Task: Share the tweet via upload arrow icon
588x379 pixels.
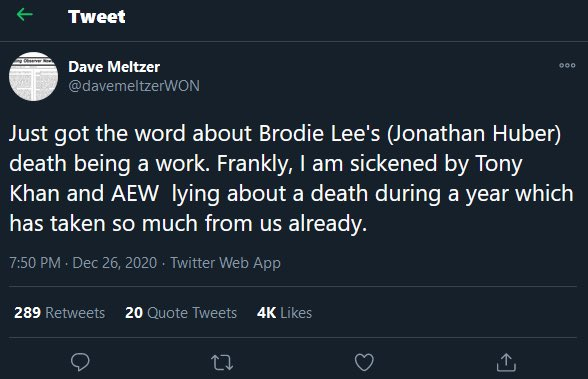Action: click(x=506, y=362)
